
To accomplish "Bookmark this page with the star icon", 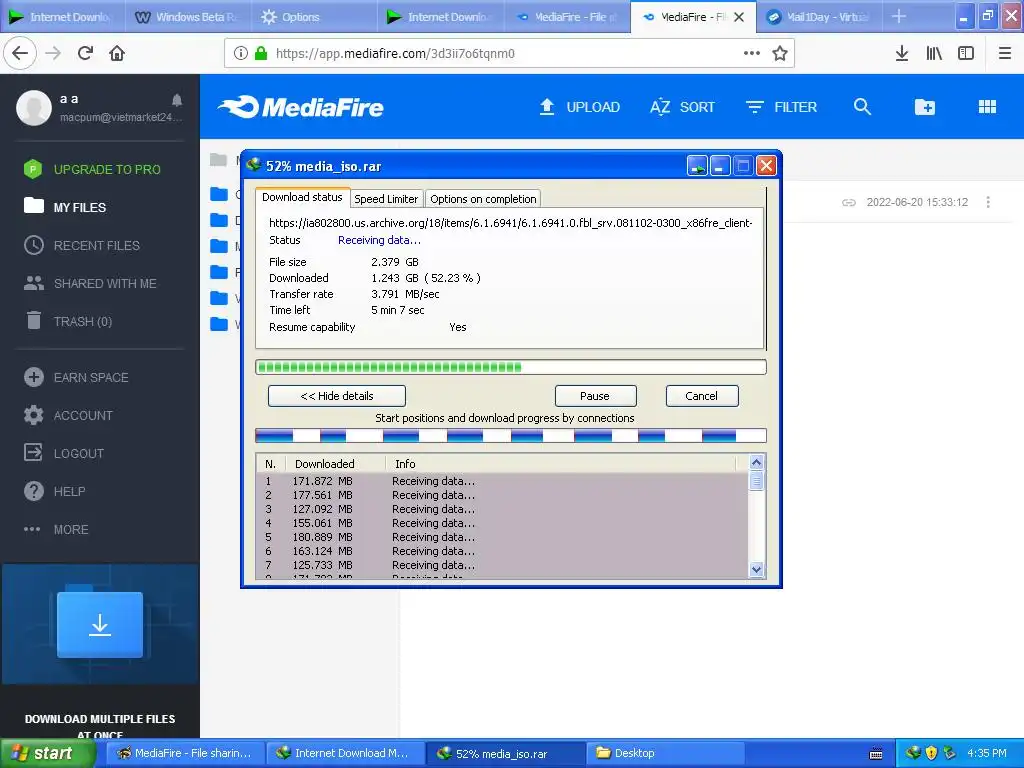I will coord(780,54).
